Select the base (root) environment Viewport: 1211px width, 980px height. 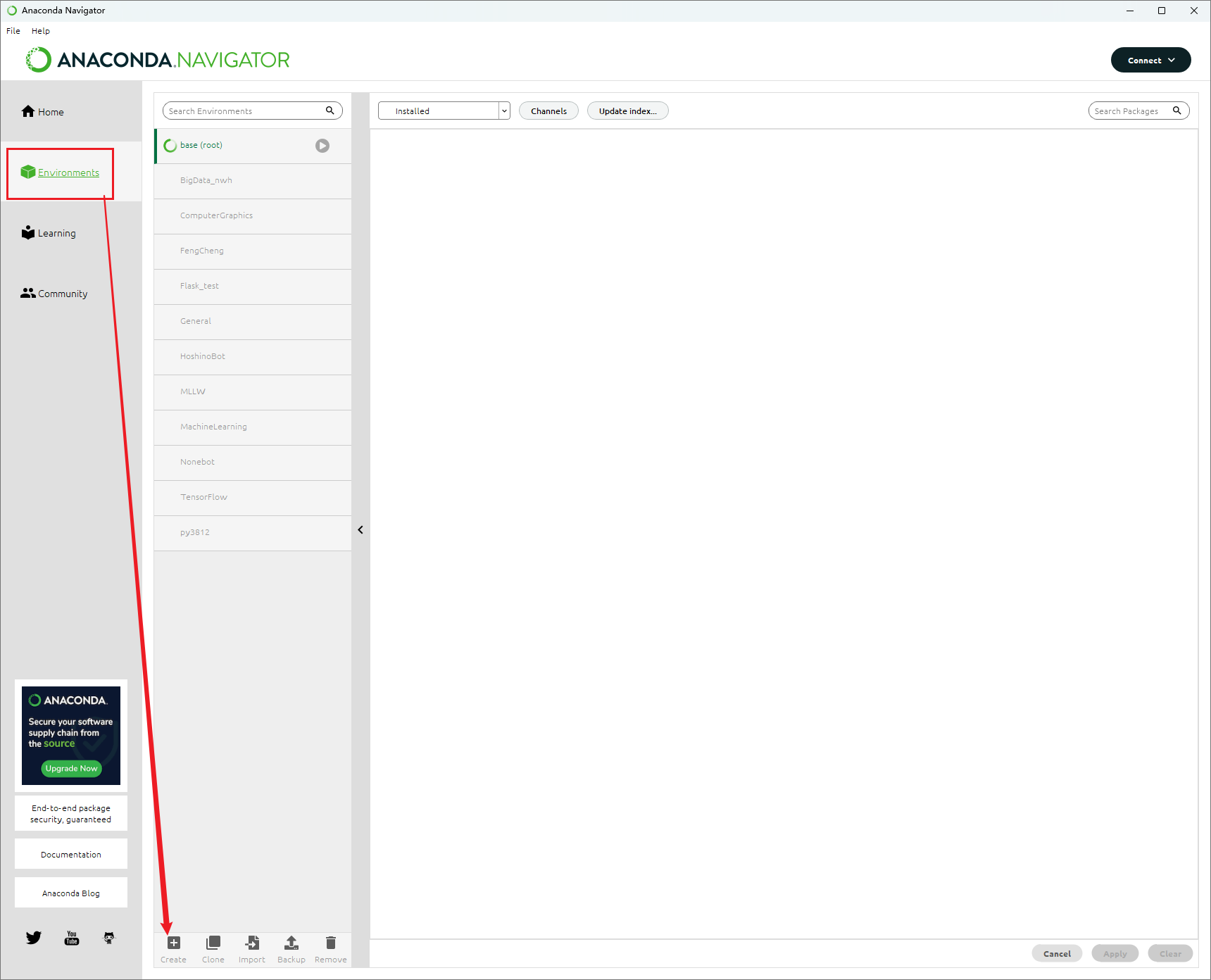pyautogui.click(x=253, y=146)
